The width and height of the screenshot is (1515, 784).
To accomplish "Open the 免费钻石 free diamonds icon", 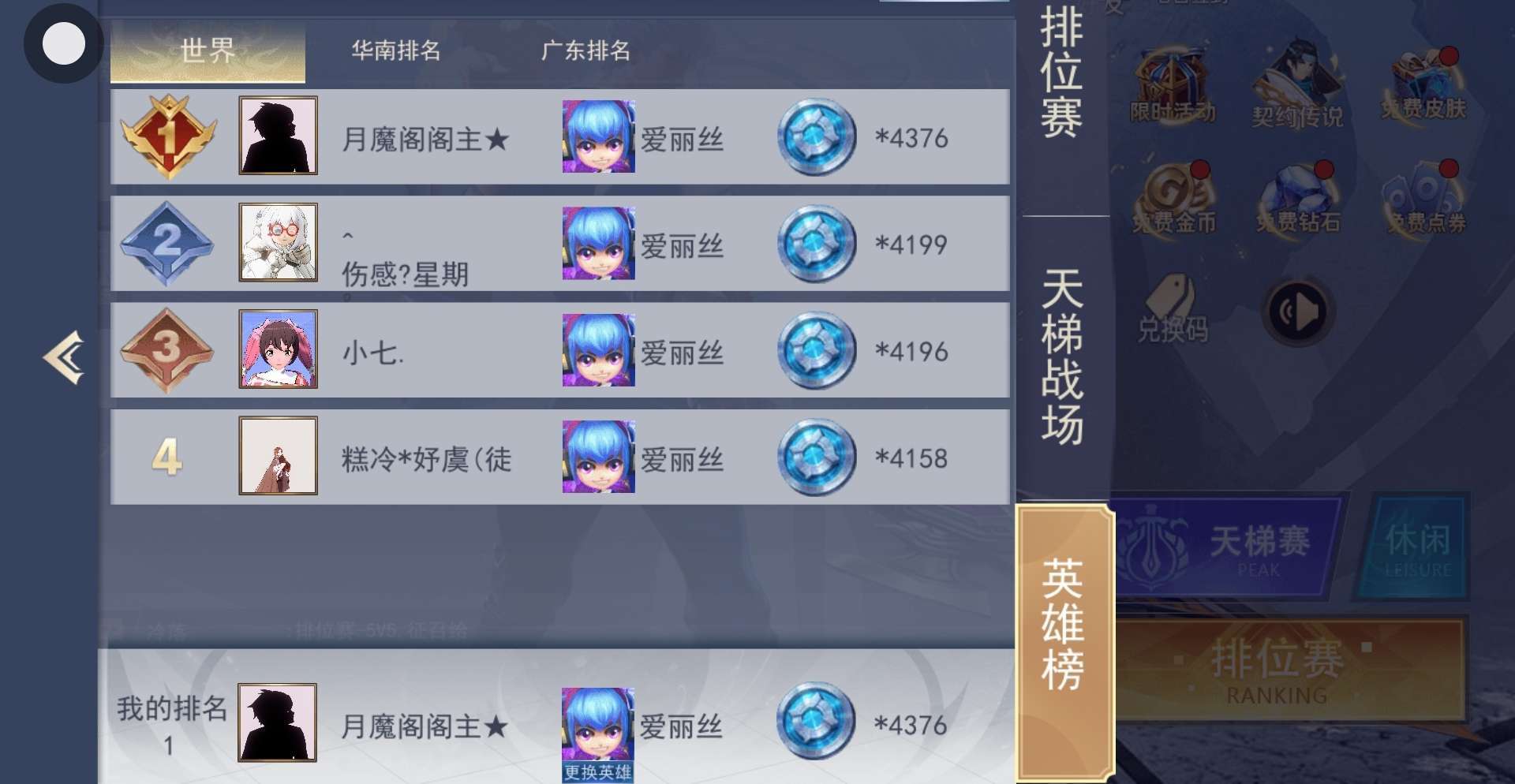I will coord(1299,199).
